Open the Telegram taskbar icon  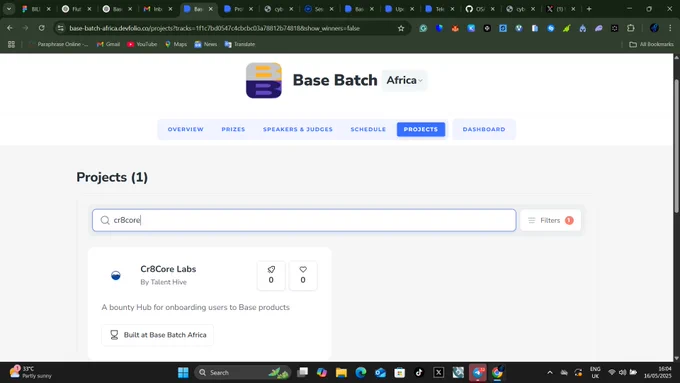coord(477,372)
